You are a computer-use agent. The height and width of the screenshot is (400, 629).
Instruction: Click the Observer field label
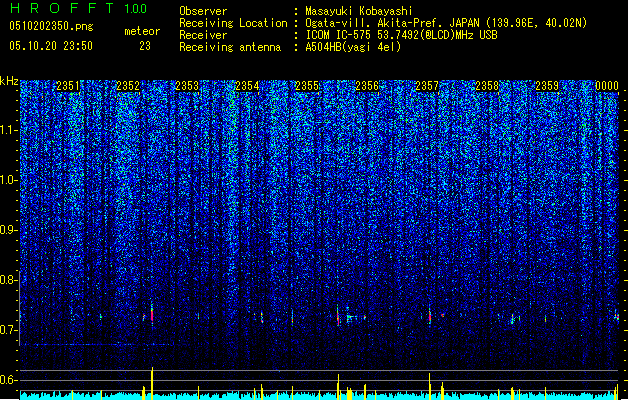tap(203, 11)
